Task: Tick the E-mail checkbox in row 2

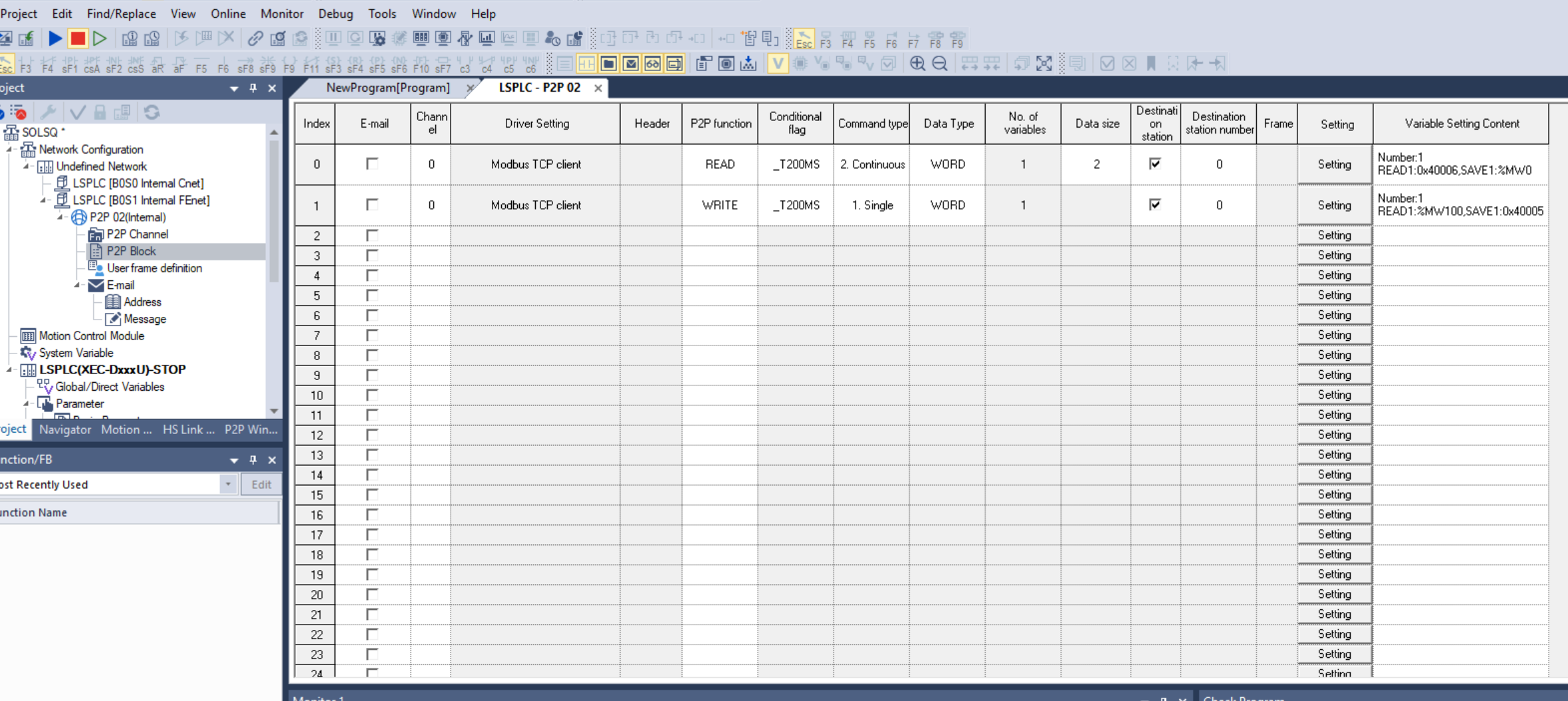Action: click(372, 235)
